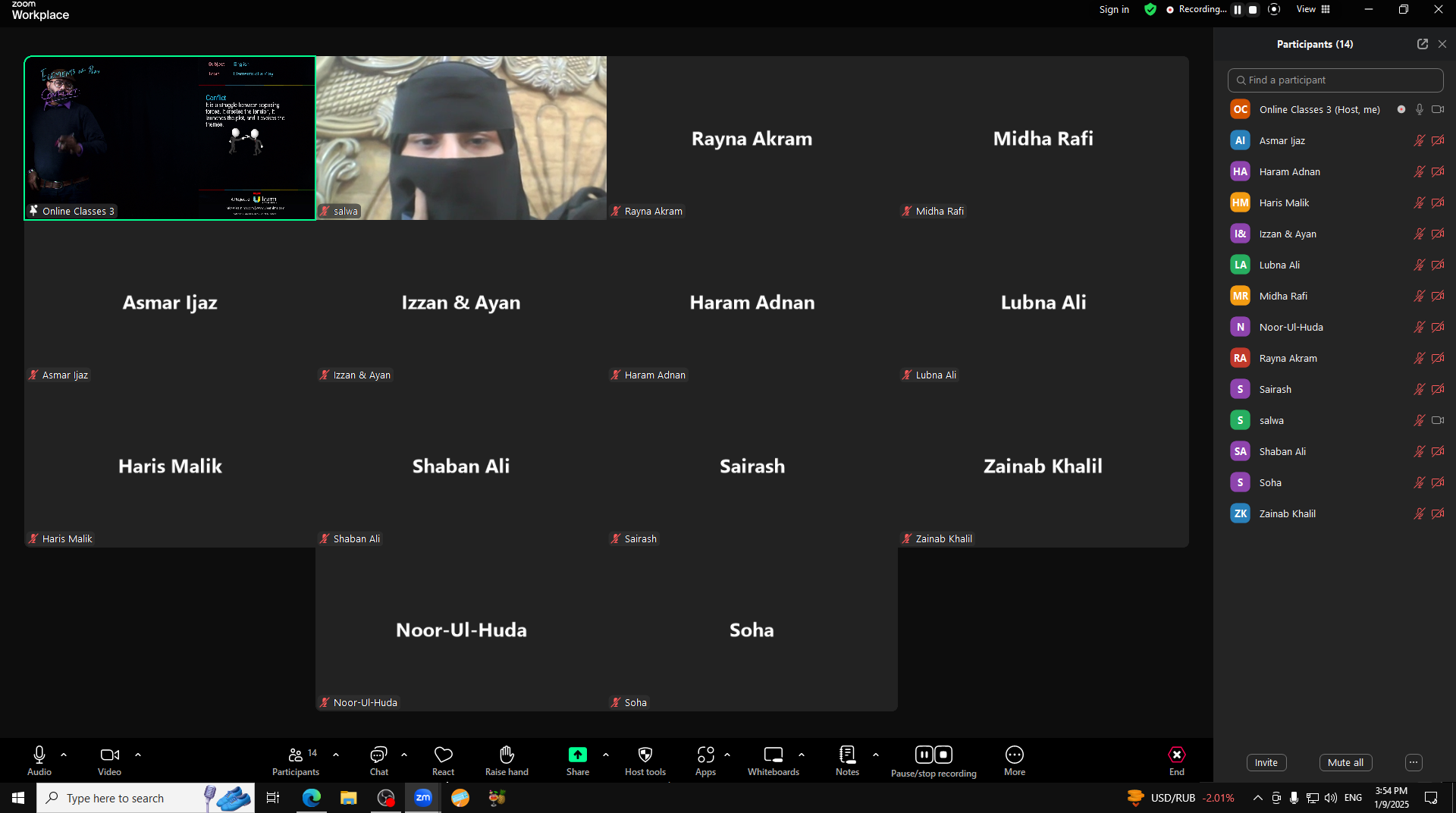
Task: Close the Participants panel
Action: [1442, 44]
